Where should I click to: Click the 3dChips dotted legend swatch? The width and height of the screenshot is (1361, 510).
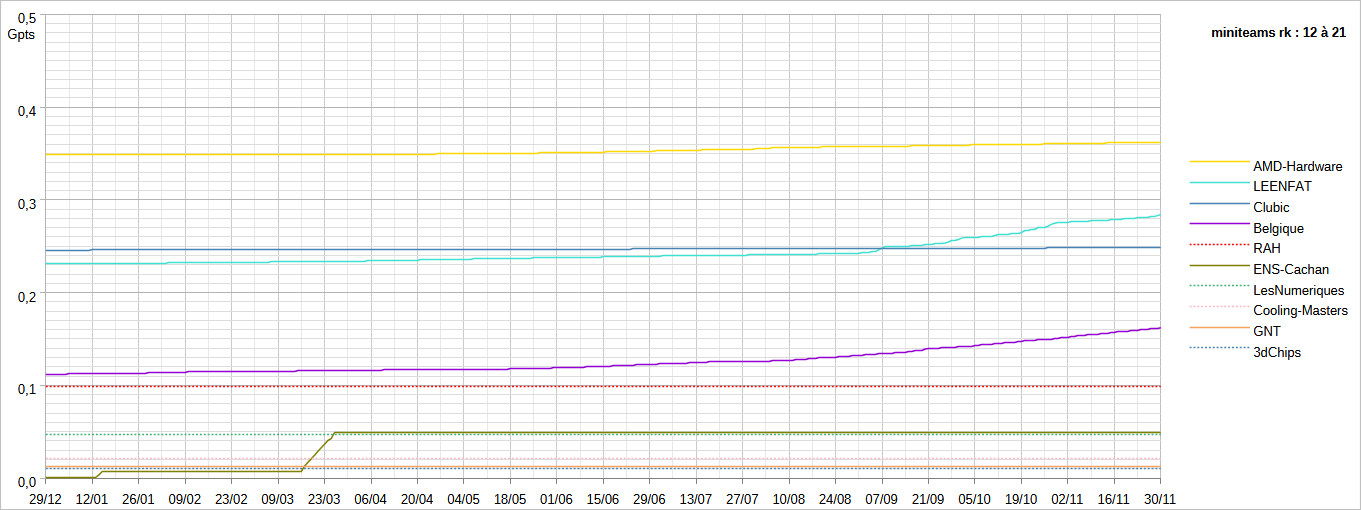[1218, 347]
